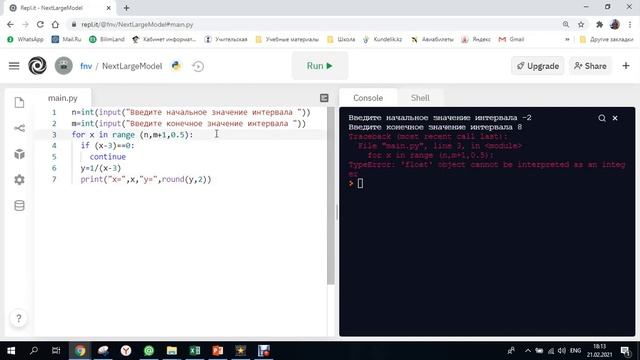Click code line 3 with range
640x360 pixels.
(132, 135)
